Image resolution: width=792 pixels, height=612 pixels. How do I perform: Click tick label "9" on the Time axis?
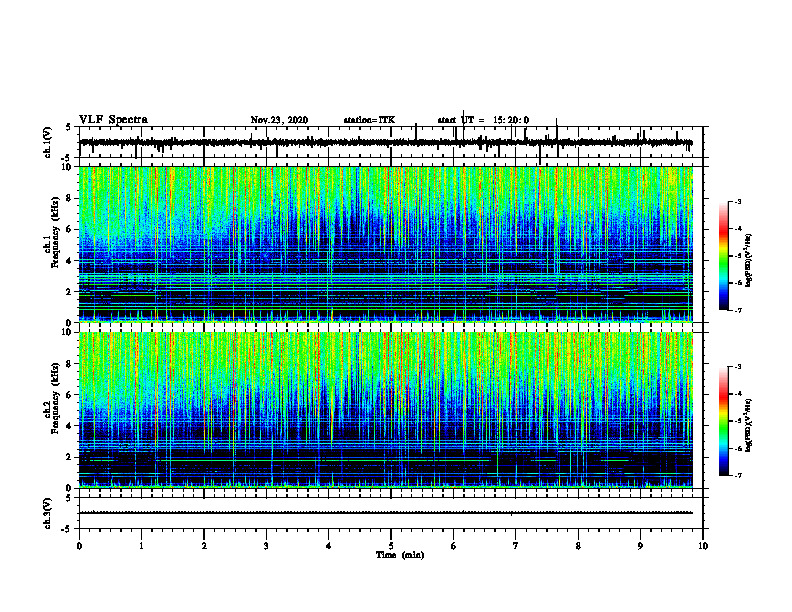pos(640,546)
